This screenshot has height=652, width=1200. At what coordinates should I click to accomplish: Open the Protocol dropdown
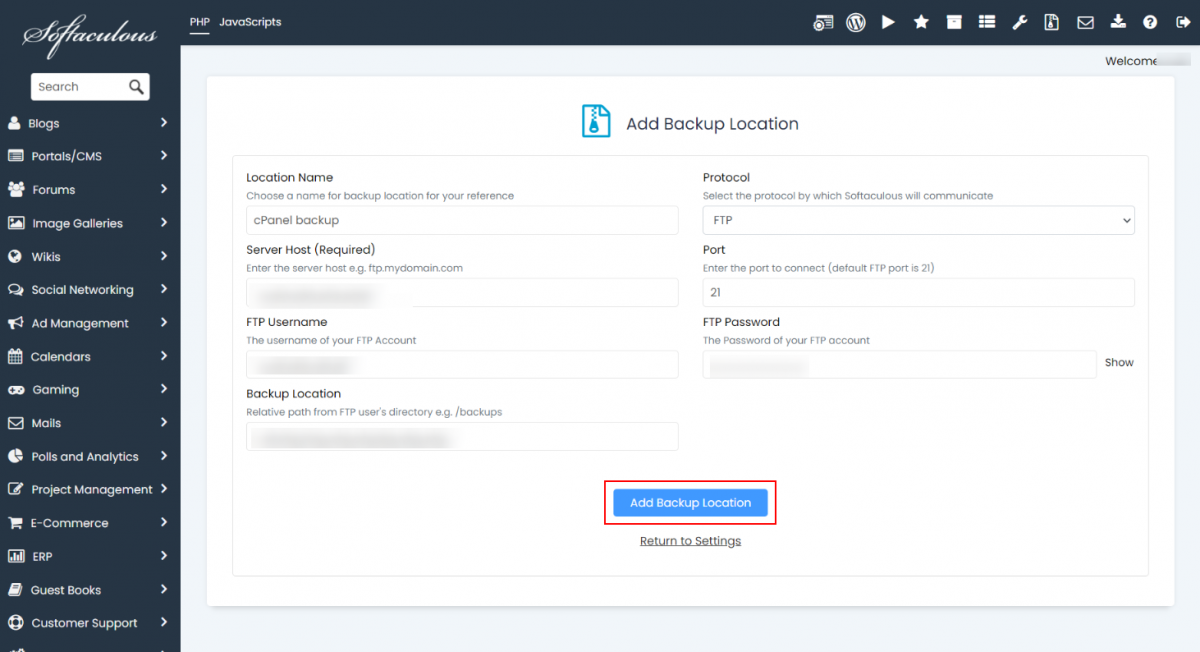[x=918, y=220]
